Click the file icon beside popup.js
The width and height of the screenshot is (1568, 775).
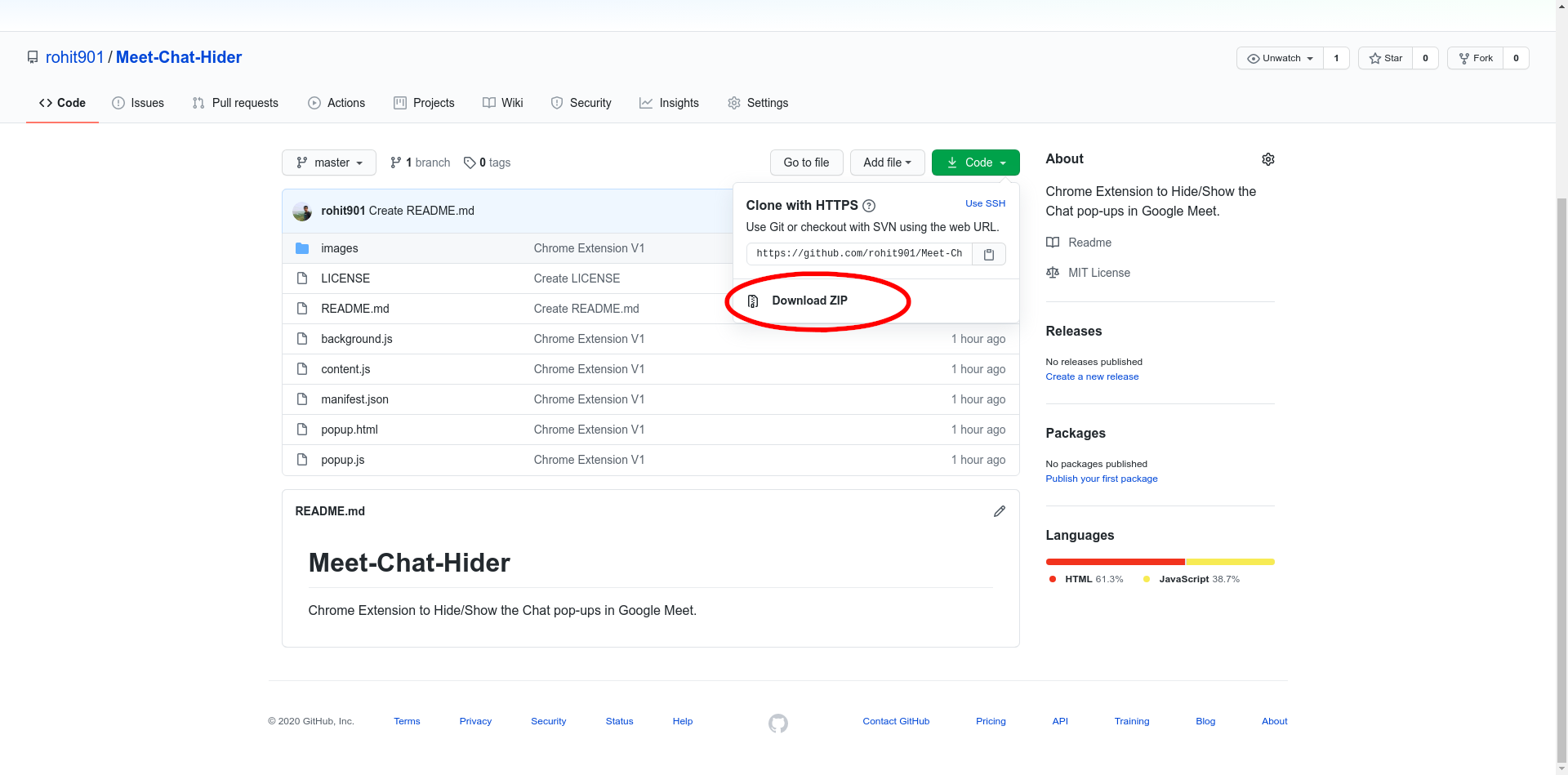click(302, 460)
